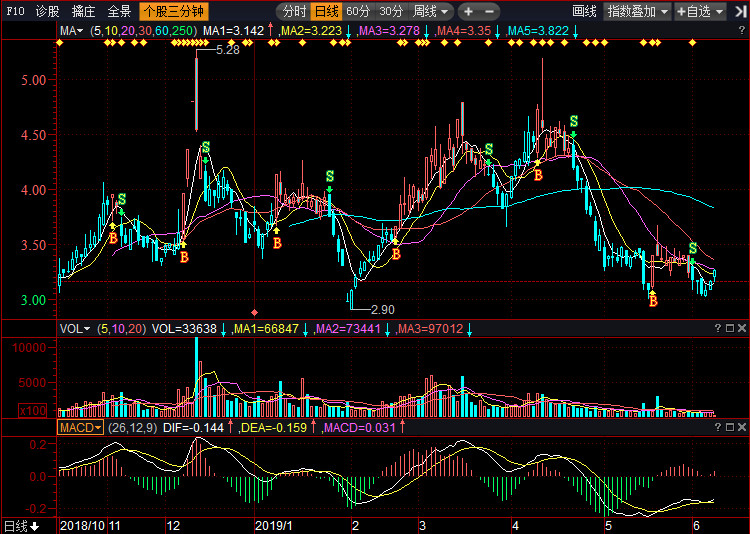The image size is (750, 534).
Task: Expand the 周线 period dropdown
Action: 431,12
